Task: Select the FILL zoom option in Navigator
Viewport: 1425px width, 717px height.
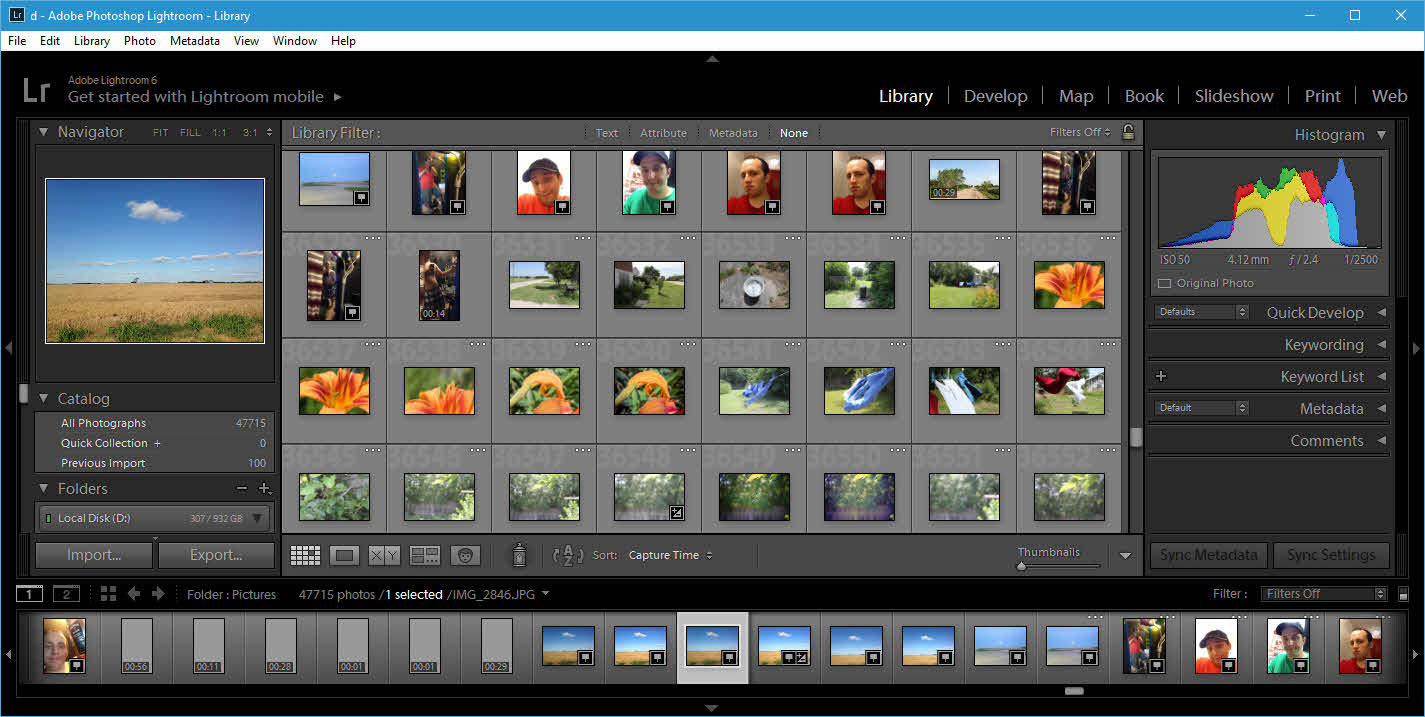Action: (190, 132)
